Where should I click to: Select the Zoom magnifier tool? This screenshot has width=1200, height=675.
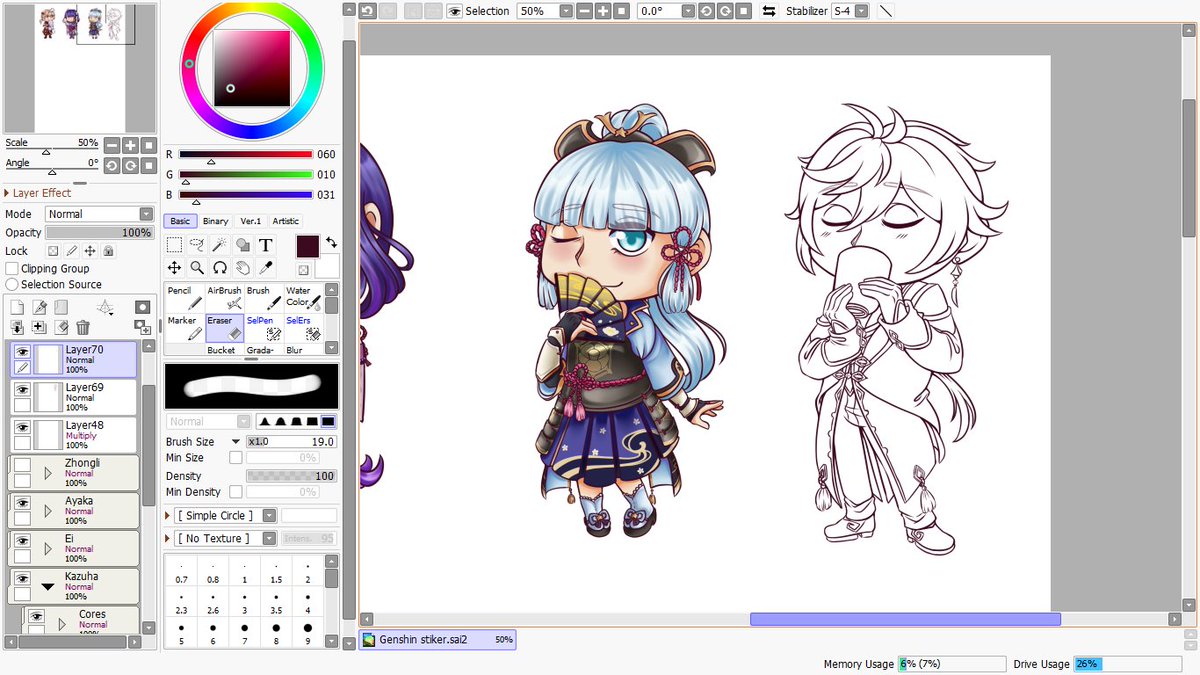point(197,267)
